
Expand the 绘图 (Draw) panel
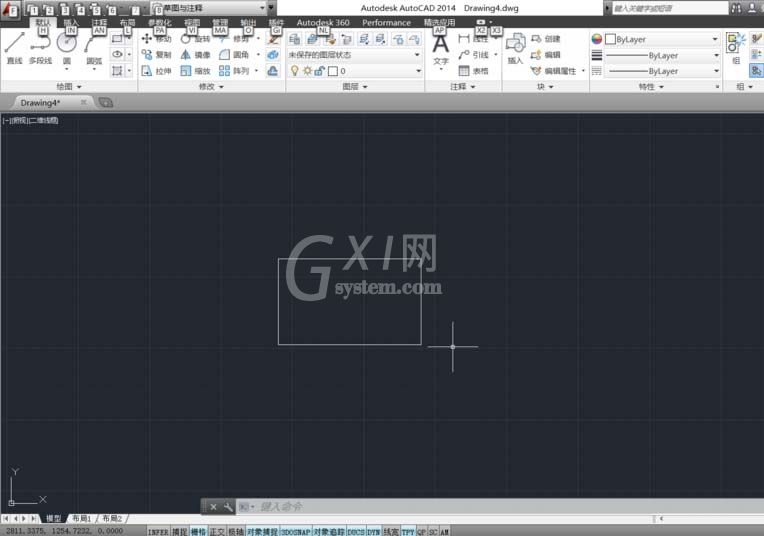[x=69, y=86]
